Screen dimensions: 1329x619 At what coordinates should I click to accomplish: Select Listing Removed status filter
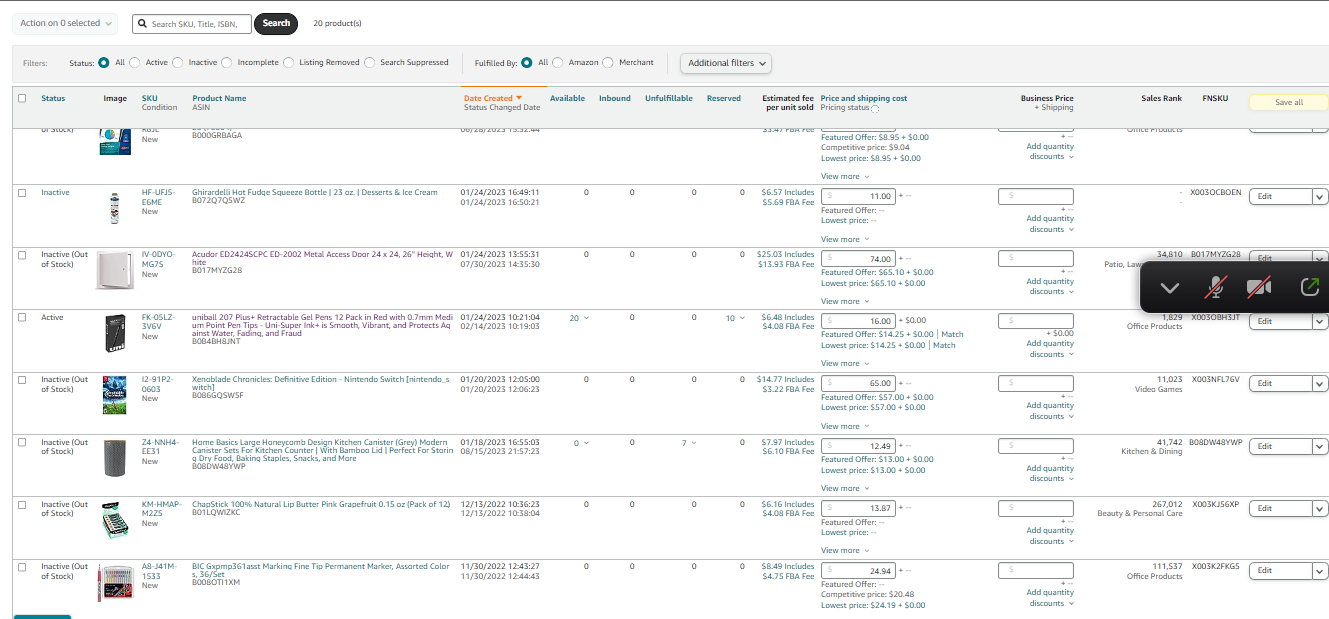tap(289, 63)
